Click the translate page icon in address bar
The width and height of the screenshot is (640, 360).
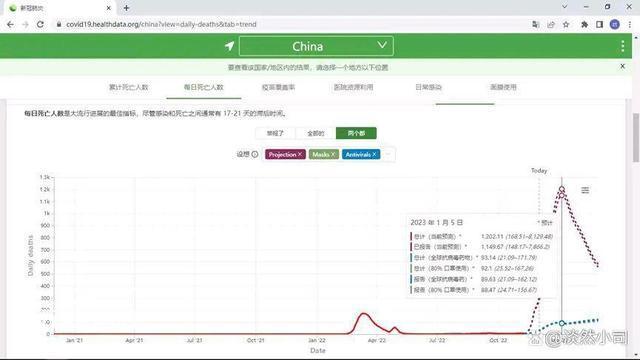[536, 24]
